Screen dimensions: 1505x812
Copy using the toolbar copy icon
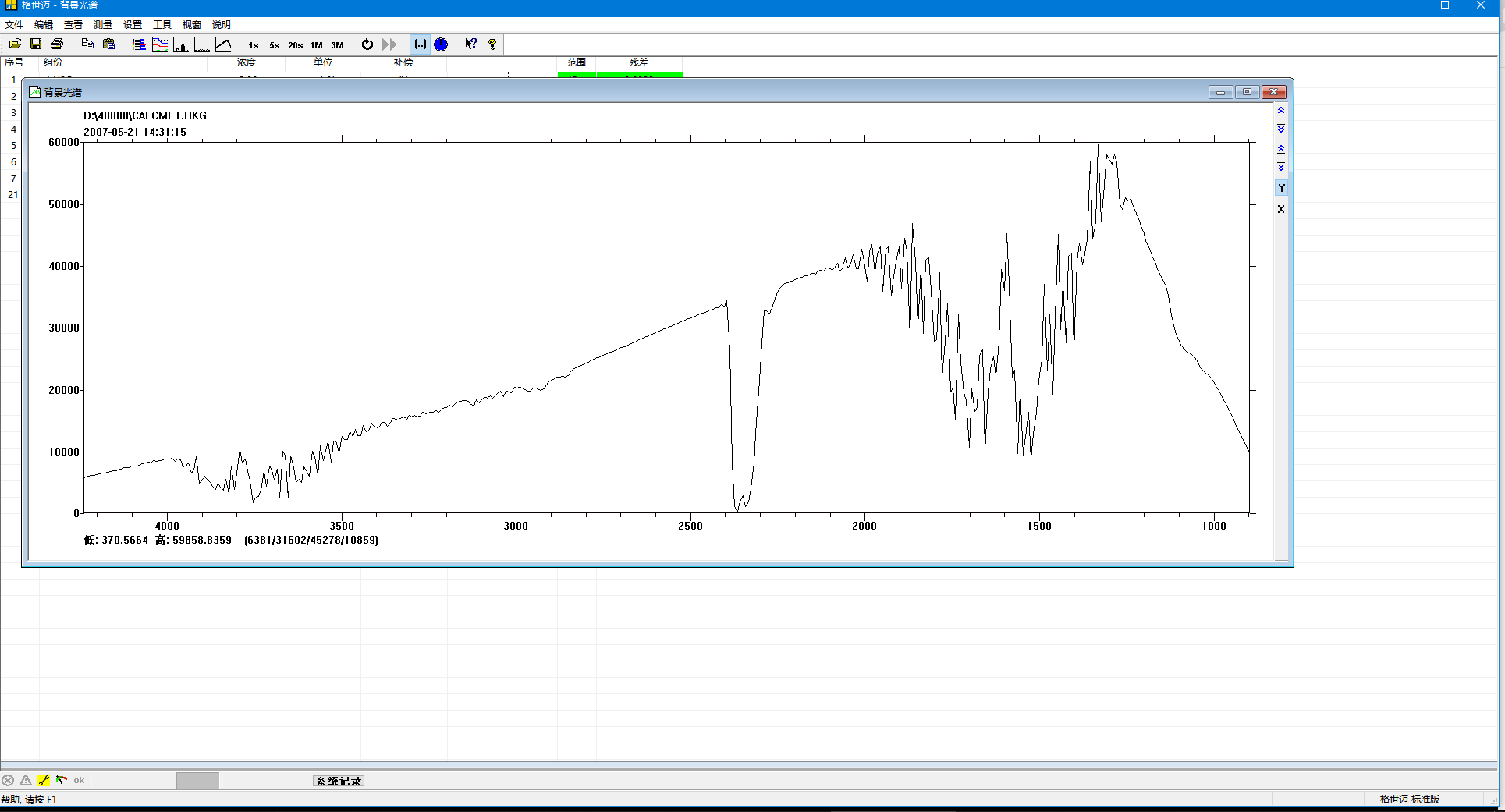coord(87,44)
